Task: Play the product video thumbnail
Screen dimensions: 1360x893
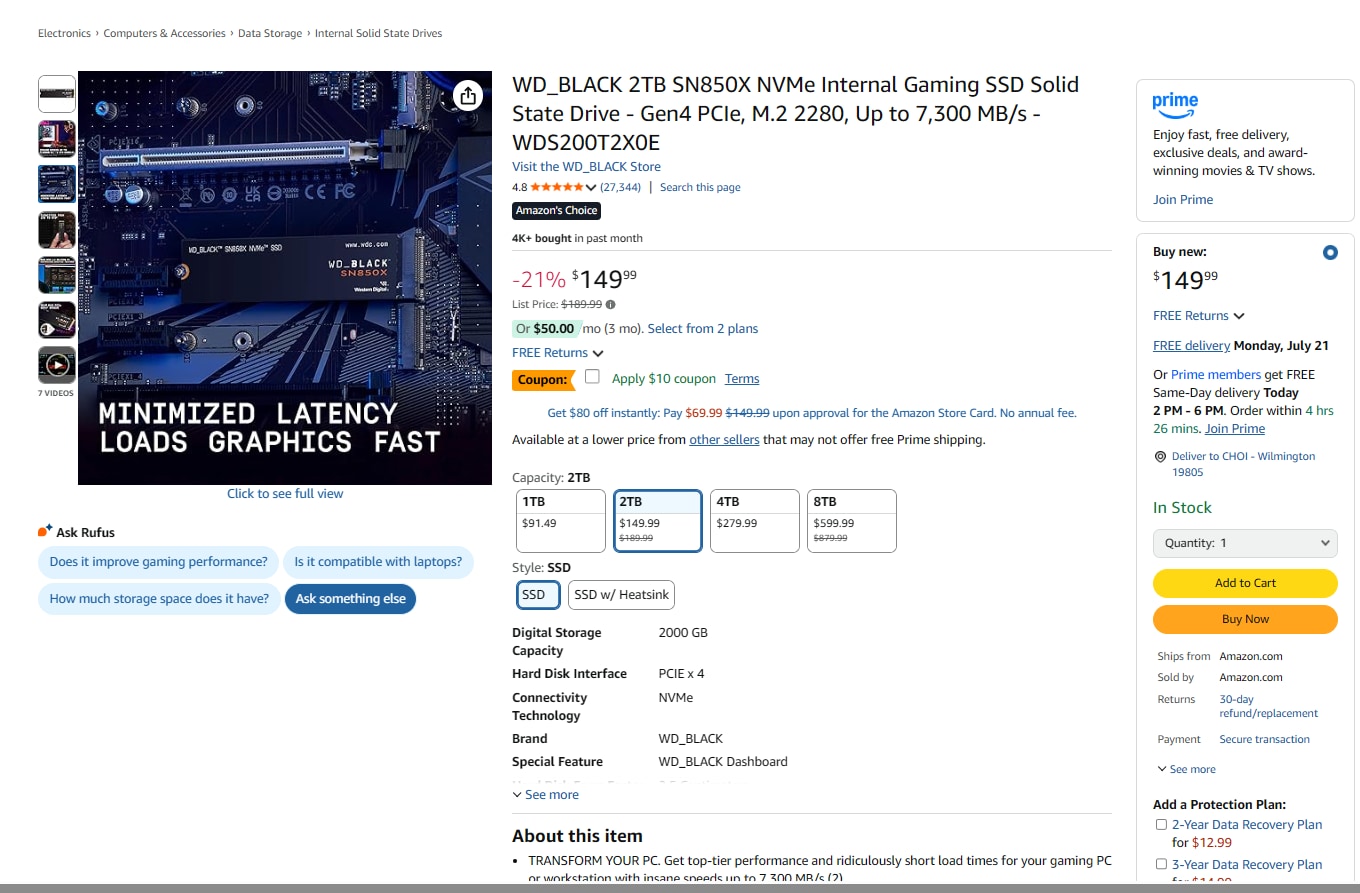Action: point(57,365)
